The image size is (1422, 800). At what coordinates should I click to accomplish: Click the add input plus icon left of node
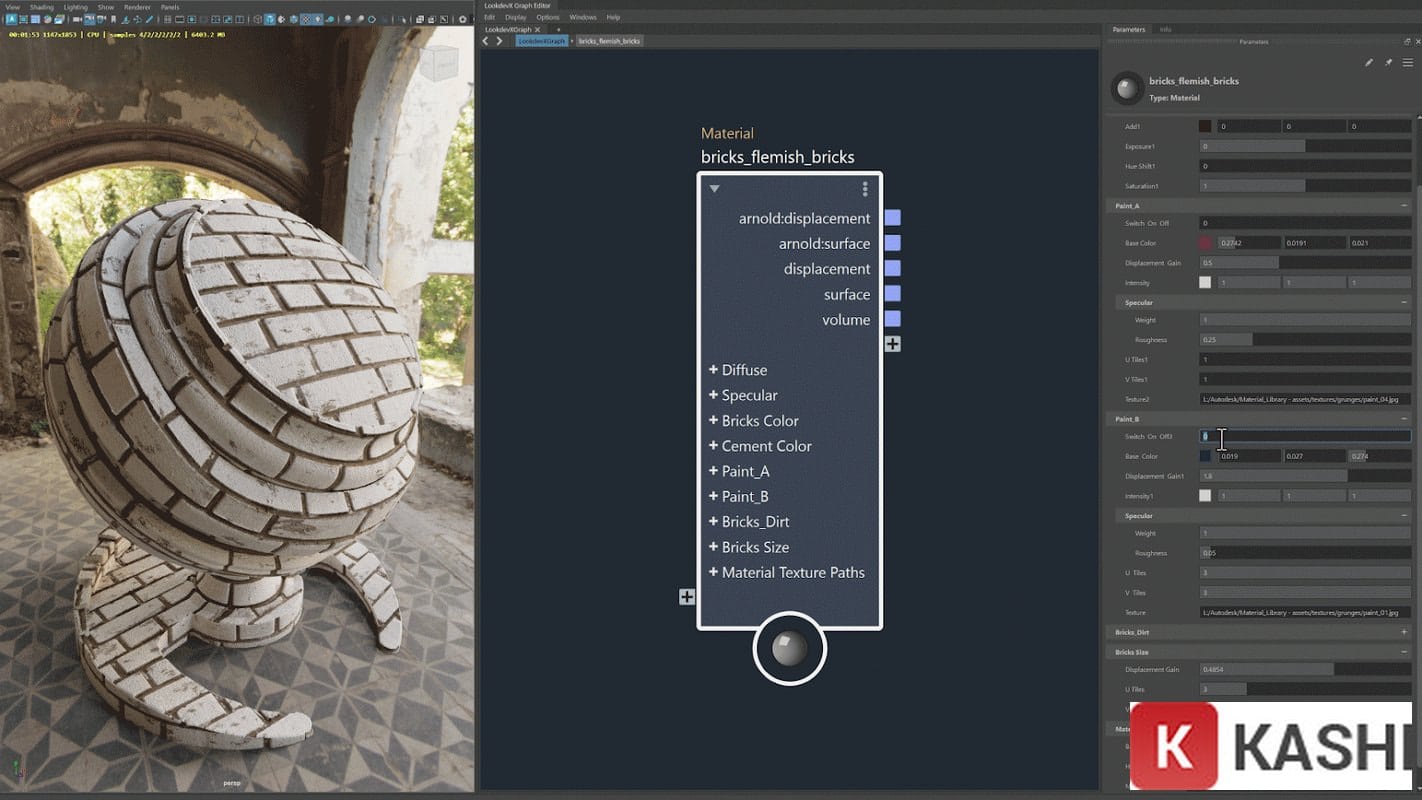pyautogui.click(x=687, y=597)
